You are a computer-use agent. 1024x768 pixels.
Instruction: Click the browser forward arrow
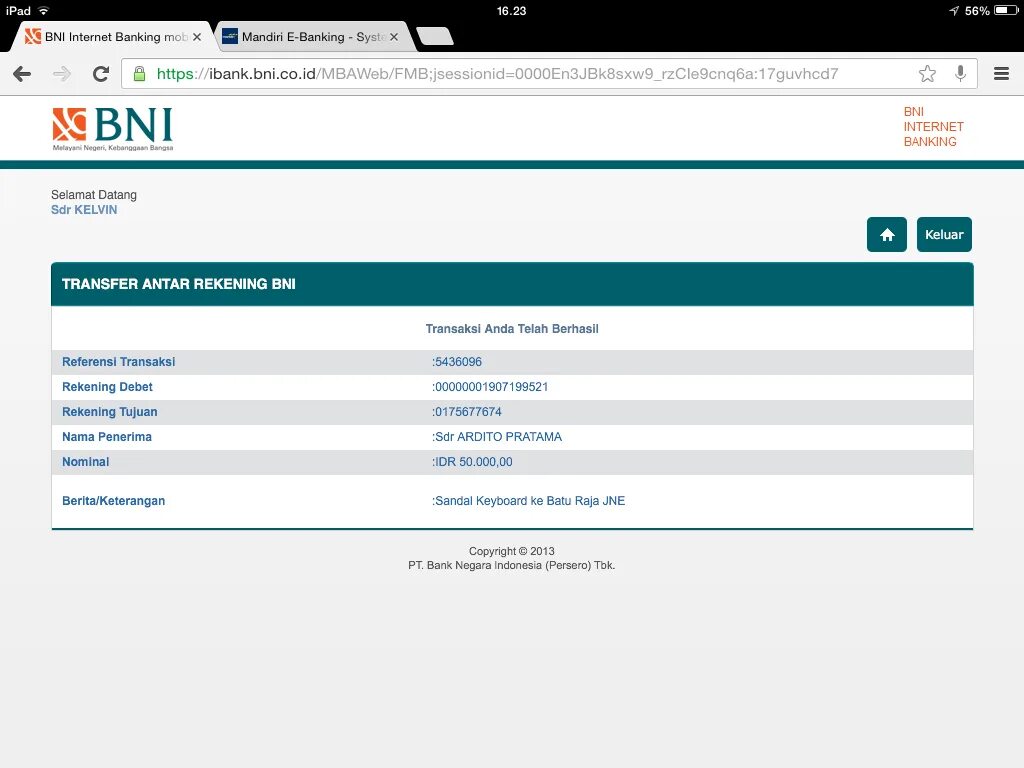pos(61,74)
